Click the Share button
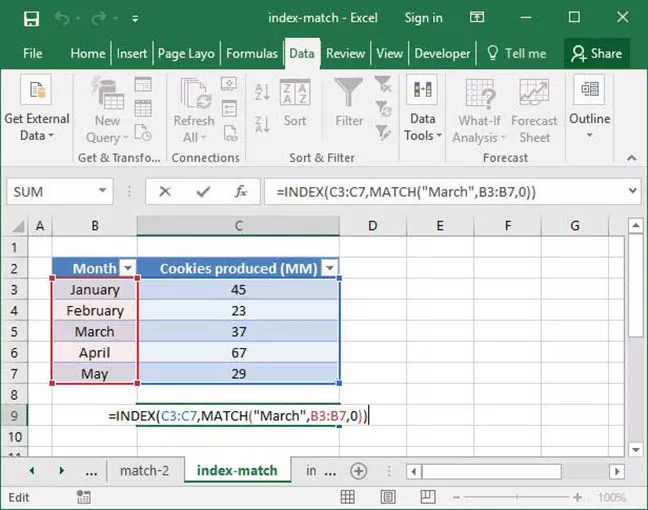Screen dimensions: 648x510 click(596, 53)
